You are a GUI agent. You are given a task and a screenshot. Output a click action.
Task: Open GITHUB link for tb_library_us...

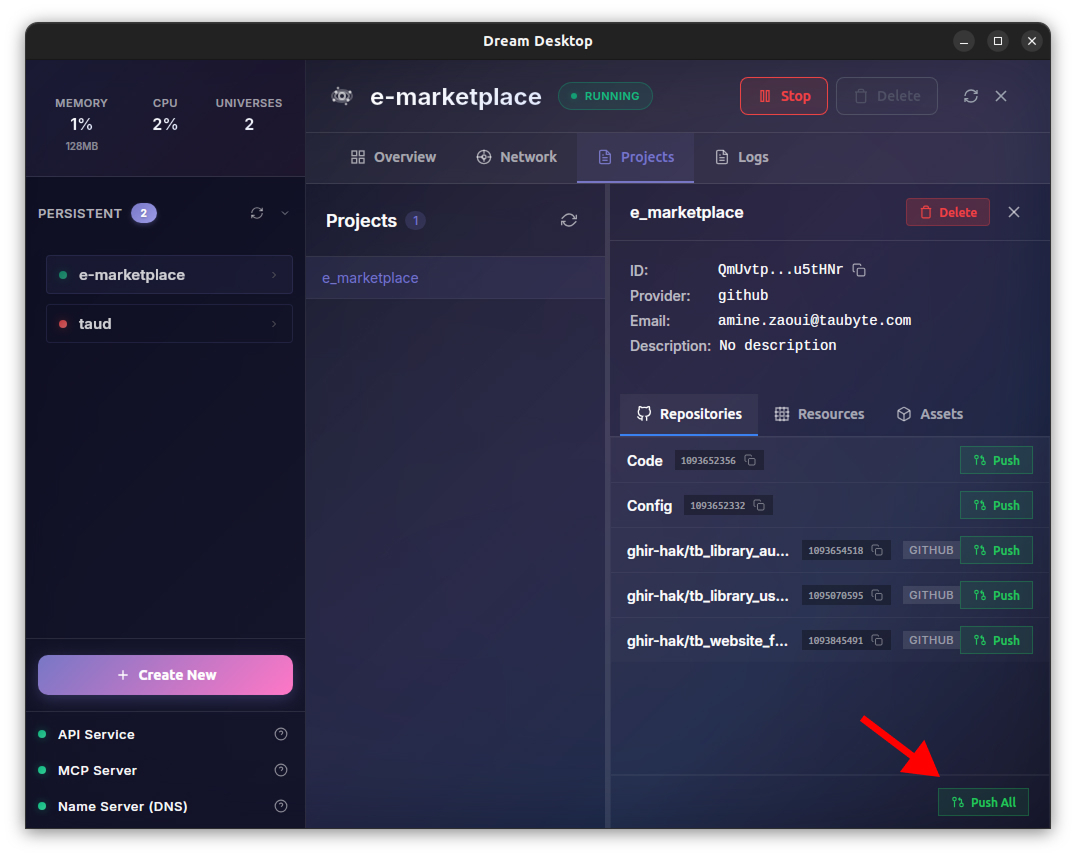pos(931,595)
